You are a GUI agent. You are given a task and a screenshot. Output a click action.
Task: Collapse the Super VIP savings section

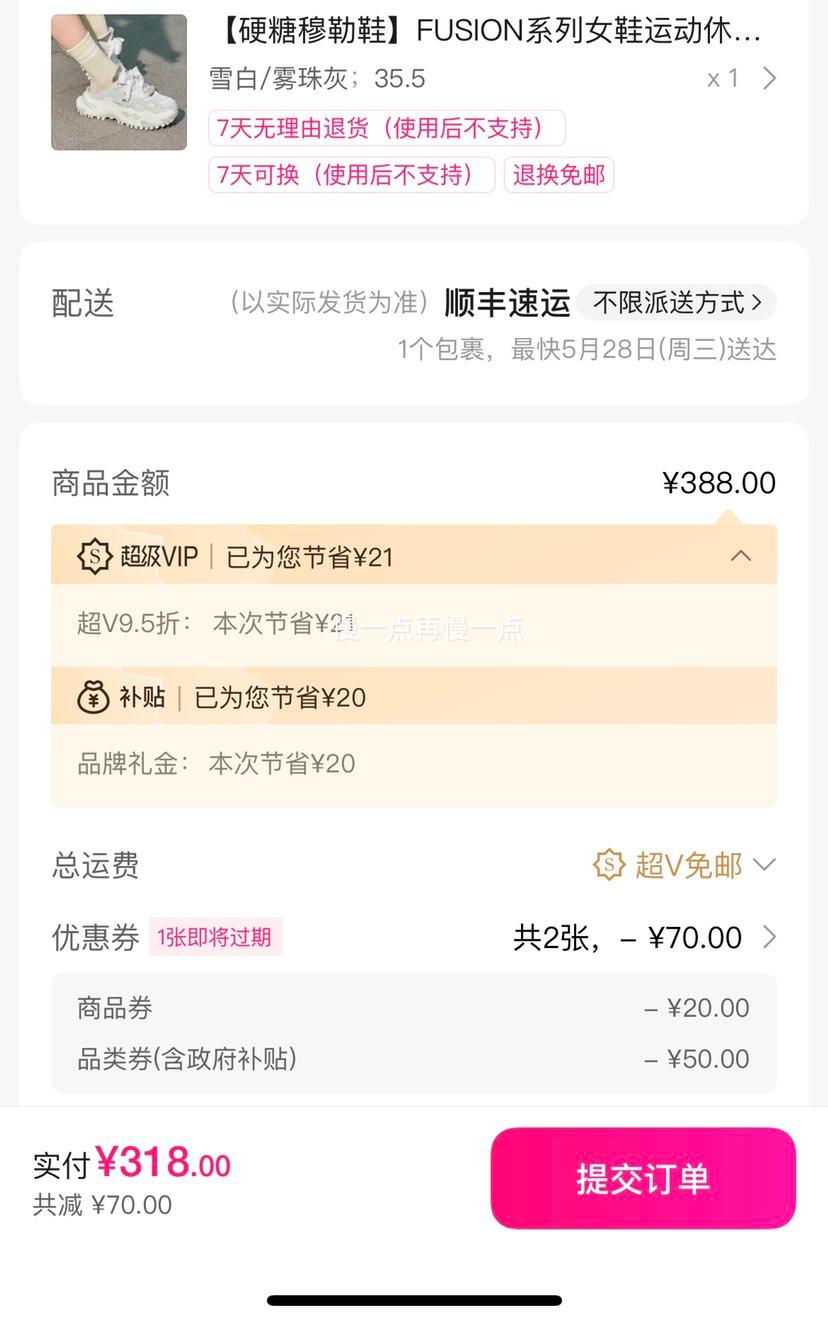(x=741, y=555)
